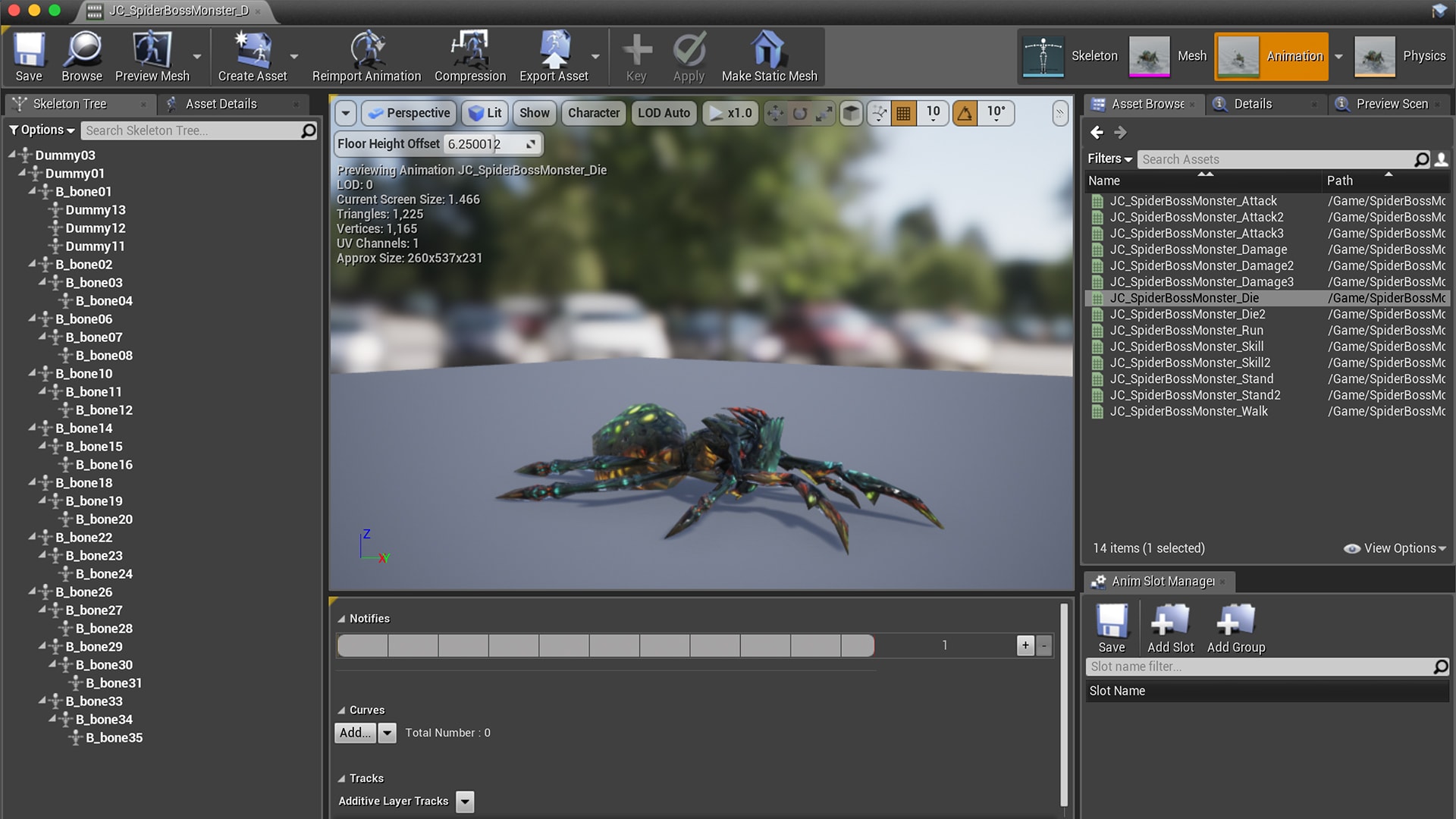The height and width of the screenshot is (819, 1456).
Task: Toggle grid snapping in the viewport
Action: tap(903, 113)
